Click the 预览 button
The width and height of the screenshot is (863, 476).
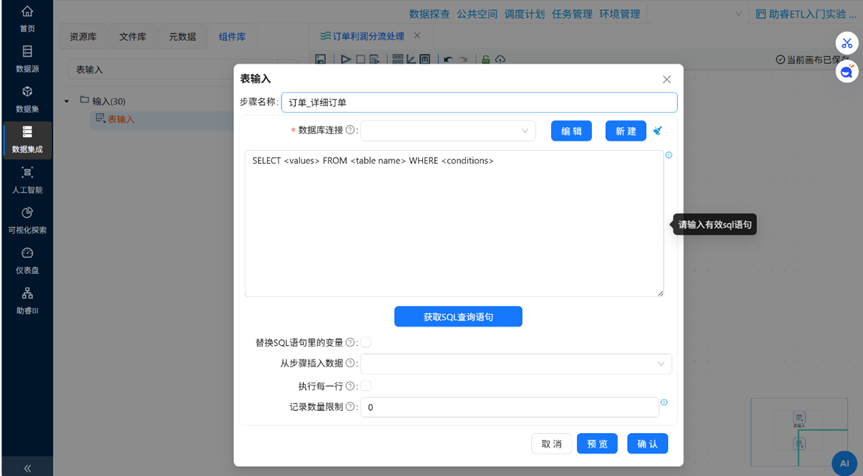tap(597, 444)
